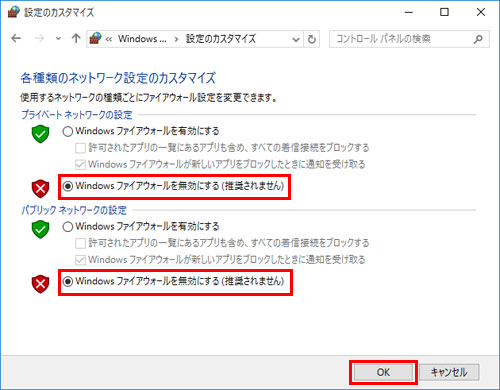Maximize the window

pos(444,12)
